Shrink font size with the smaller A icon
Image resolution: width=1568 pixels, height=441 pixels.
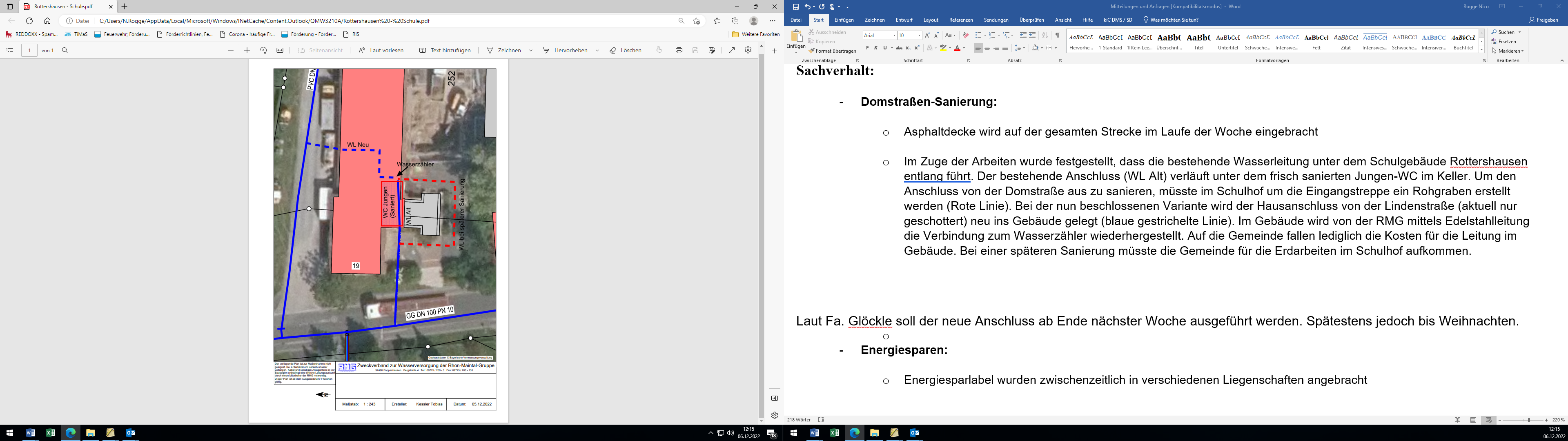[936, 36]
